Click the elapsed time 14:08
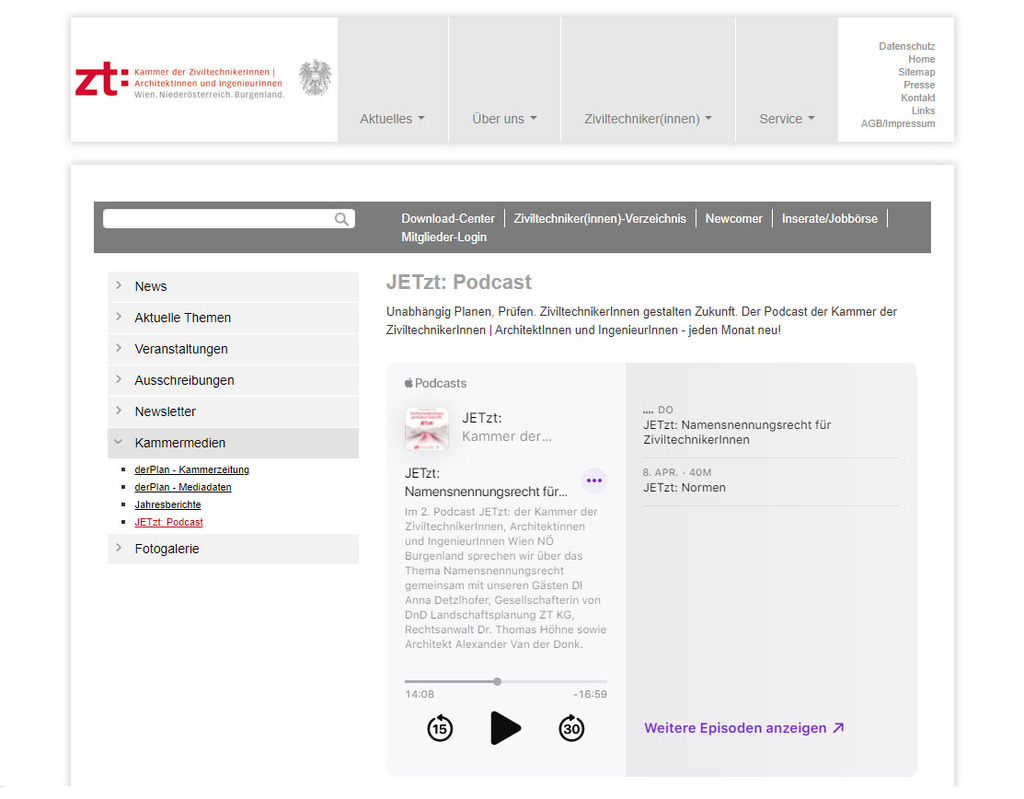Image resolution: width=1024 pixels, height=799 pixels. coord(419,694)
